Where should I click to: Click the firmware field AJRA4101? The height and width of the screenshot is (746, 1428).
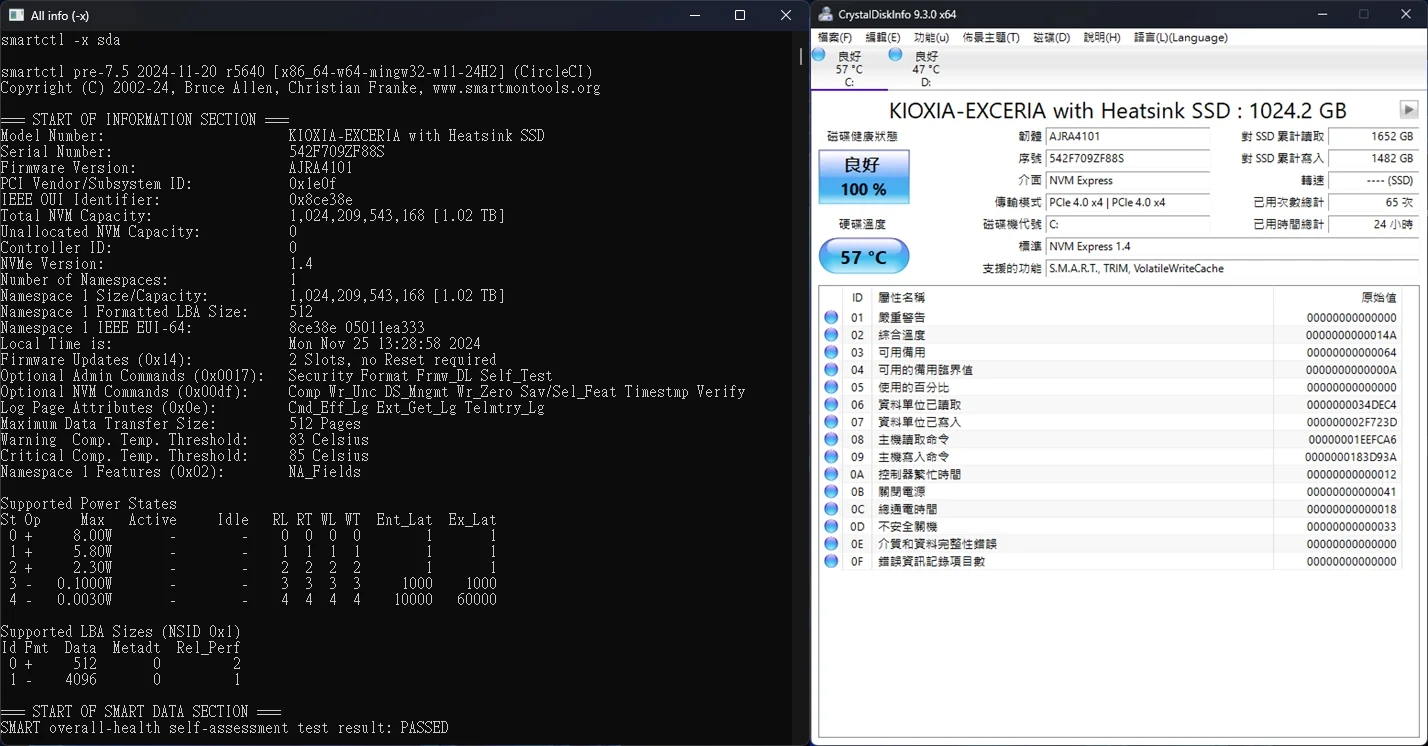(x=1127, y=137)
